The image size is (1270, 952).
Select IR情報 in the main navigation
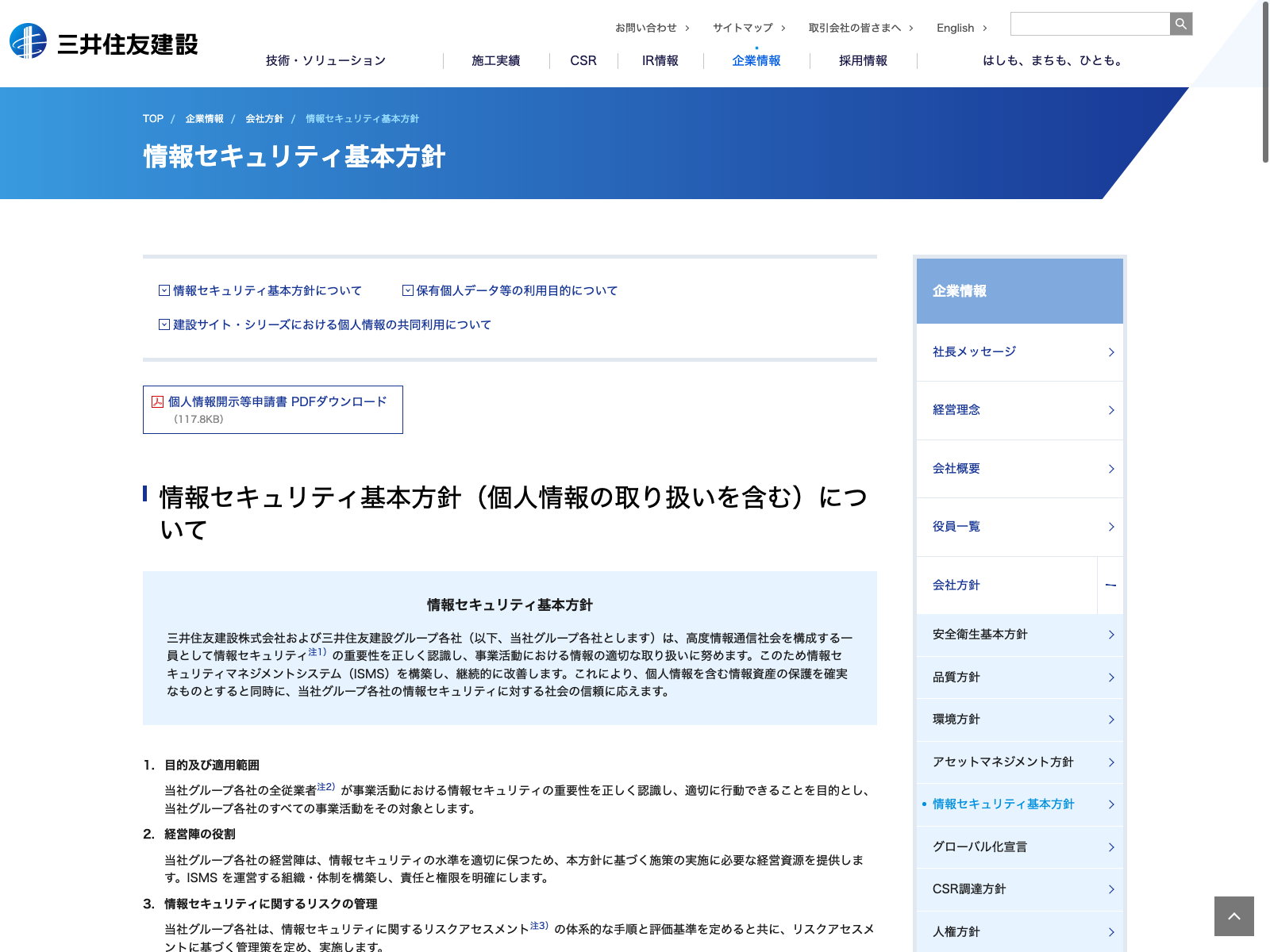tap(660, 61)
